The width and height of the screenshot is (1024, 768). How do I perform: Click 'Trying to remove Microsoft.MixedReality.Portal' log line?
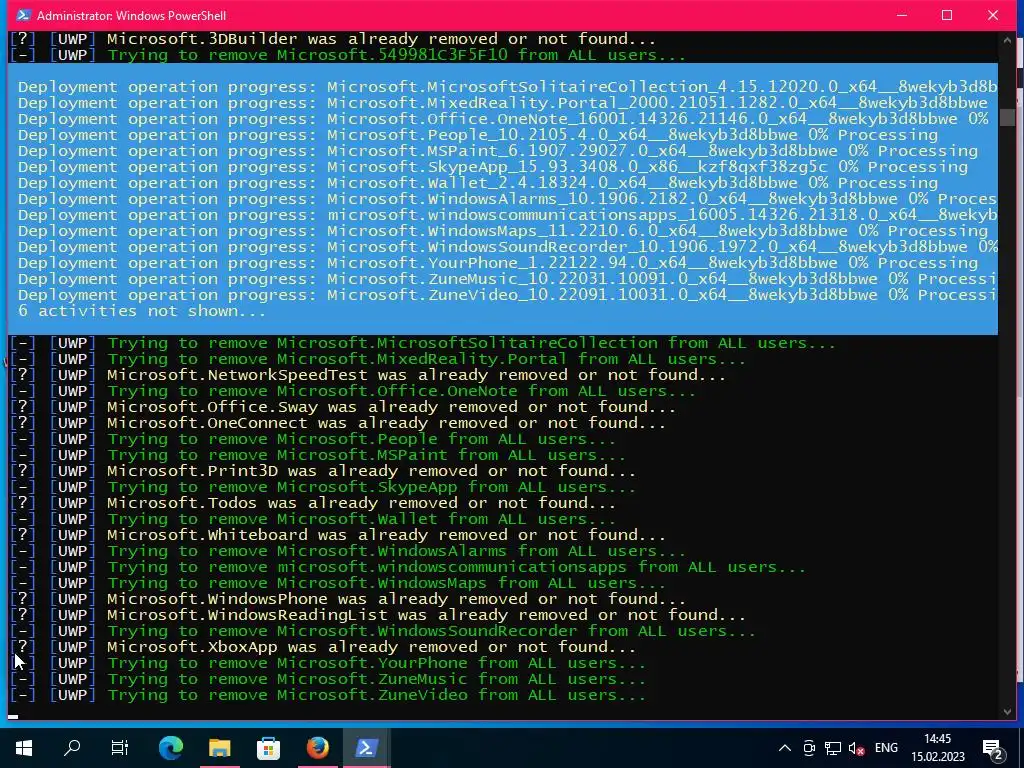click(x=377, y=359)
